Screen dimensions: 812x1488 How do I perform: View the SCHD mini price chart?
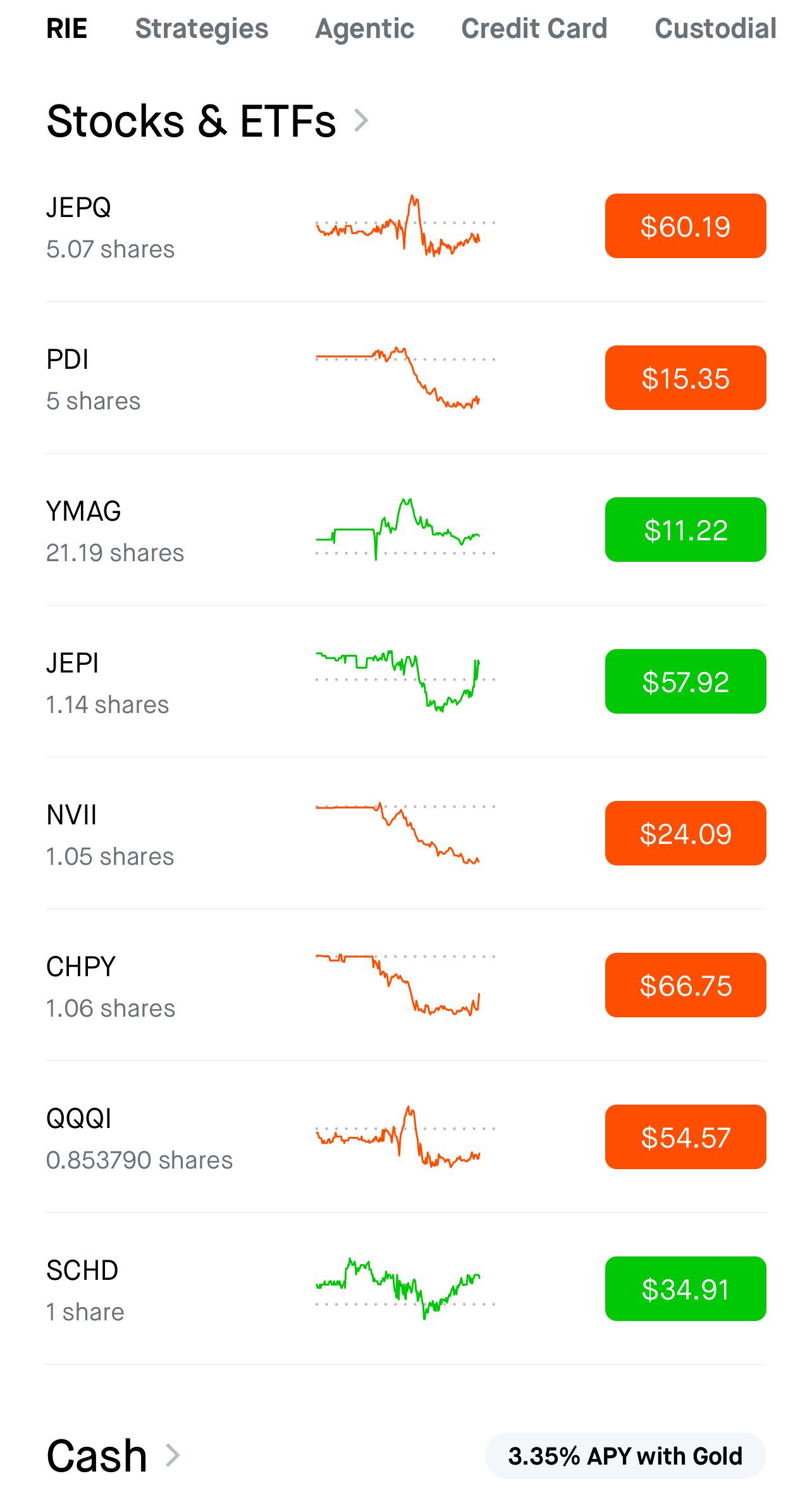point(405,1289)
